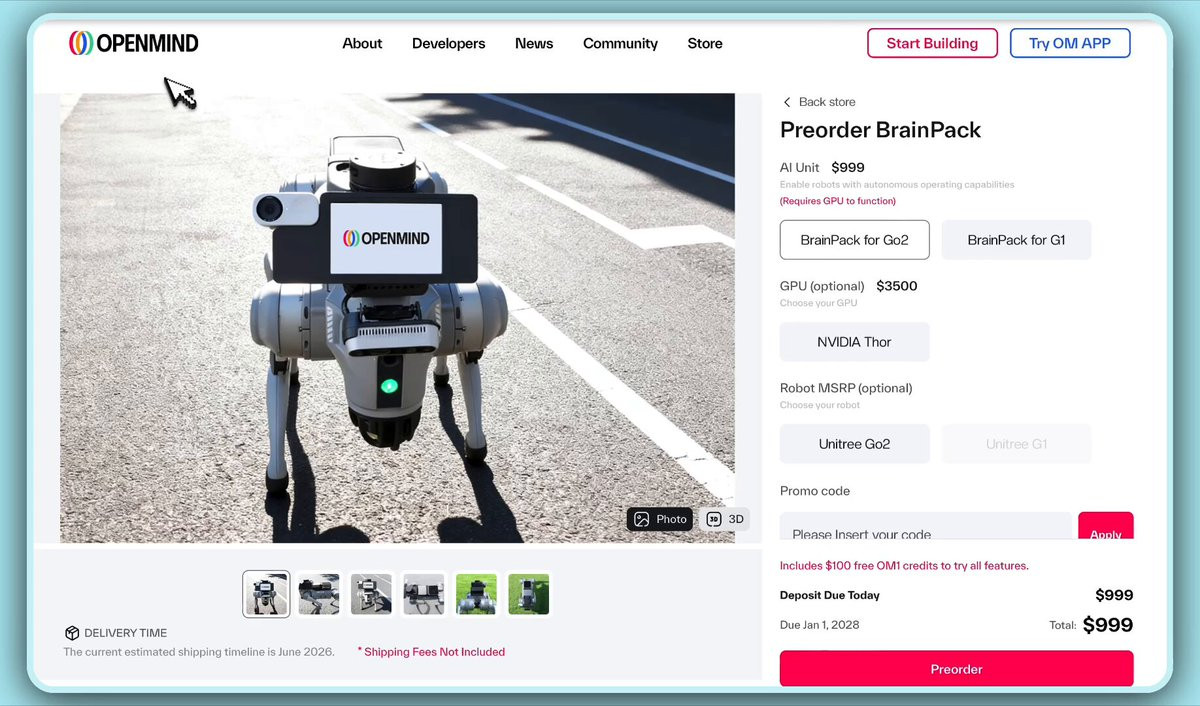
Task: Click the Back store arrow icon
Action: click(787, 102)
